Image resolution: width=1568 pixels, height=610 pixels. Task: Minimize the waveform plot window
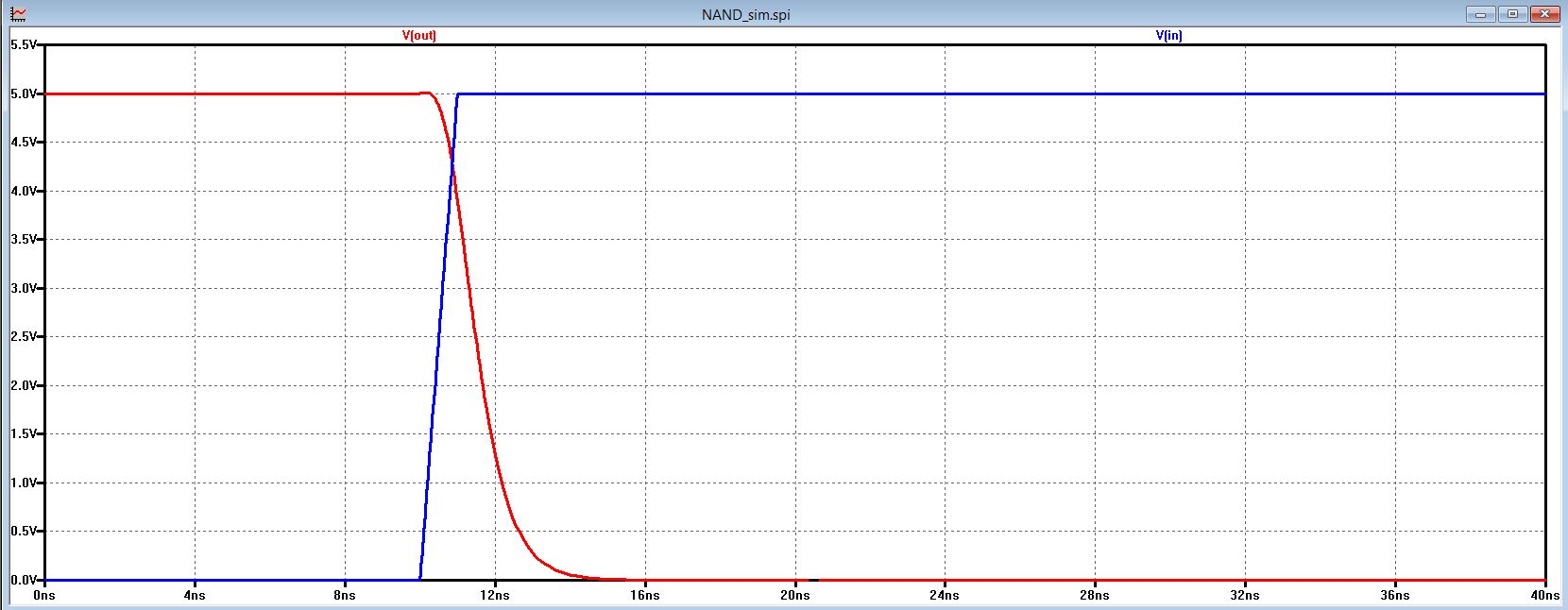1479,14
